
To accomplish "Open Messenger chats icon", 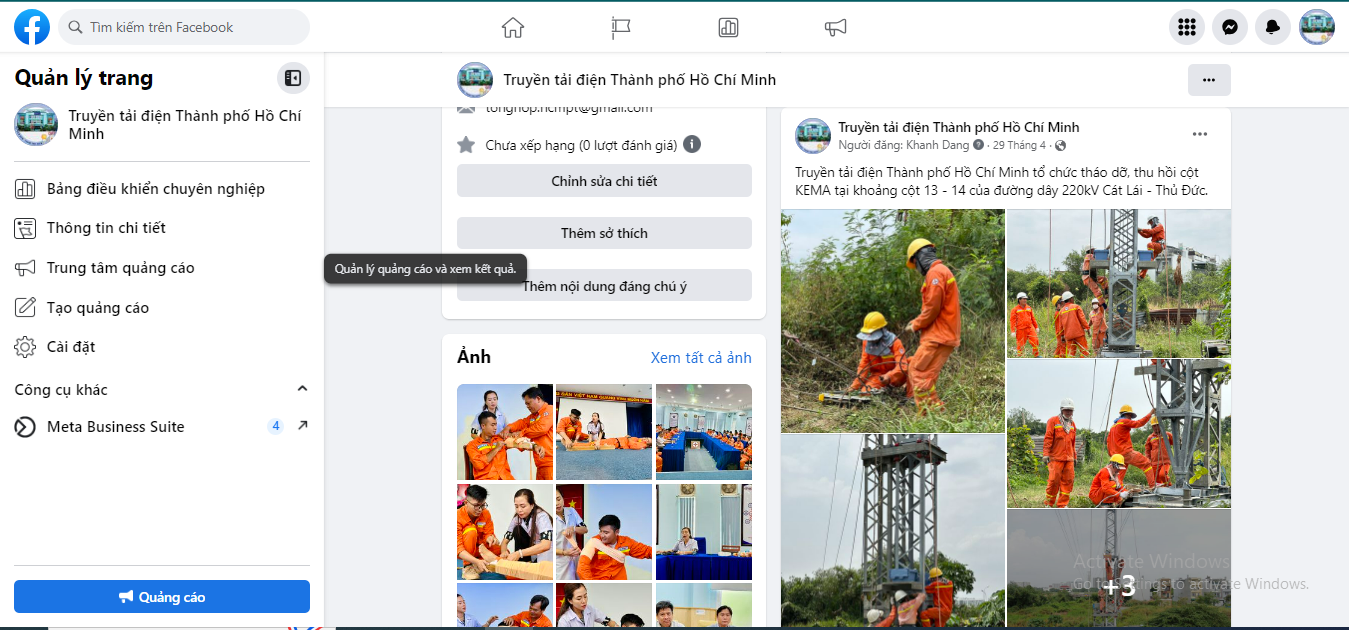I will [1230, 27].
